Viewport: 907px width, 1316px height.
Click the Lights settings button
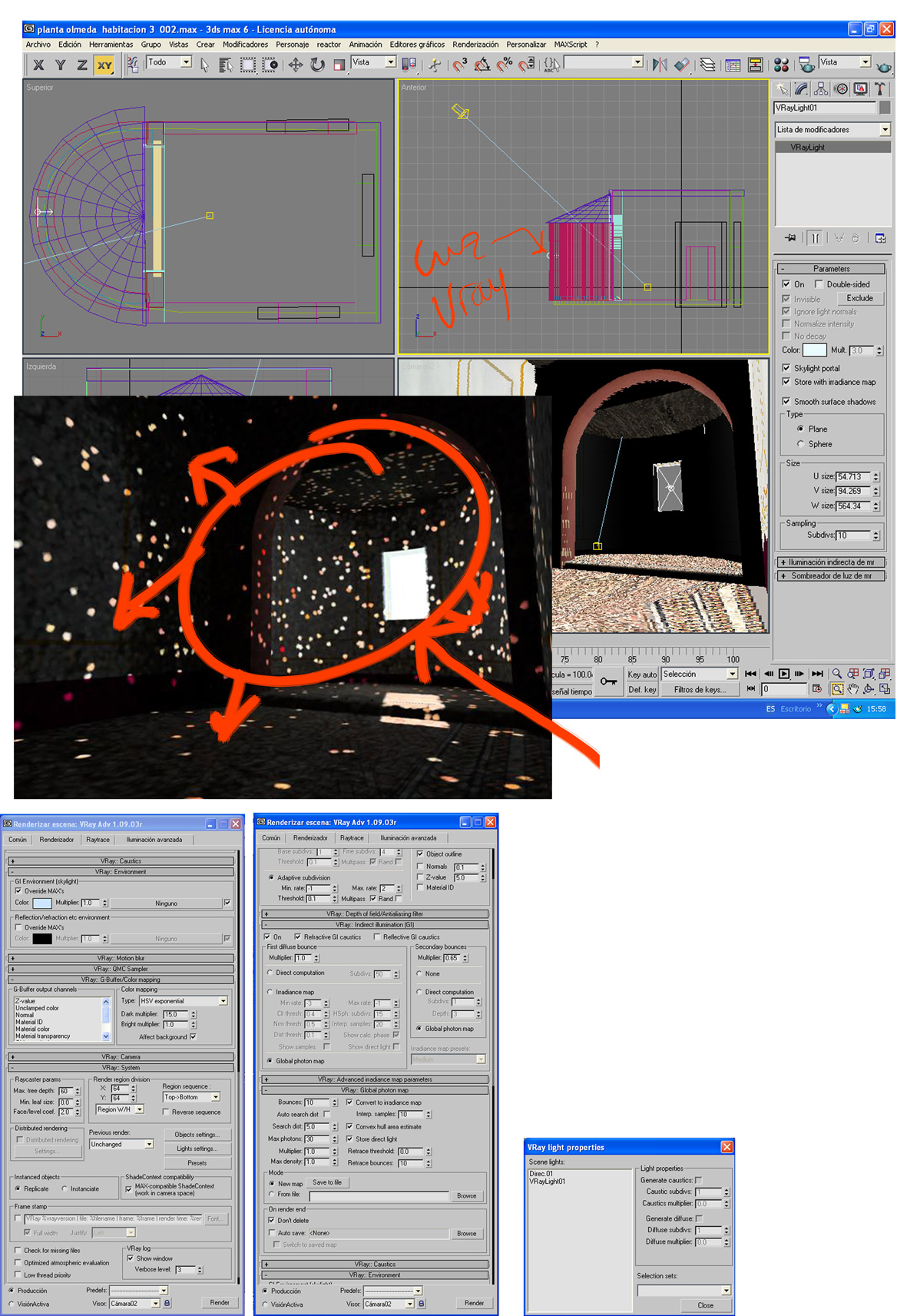coord(197,1149)
